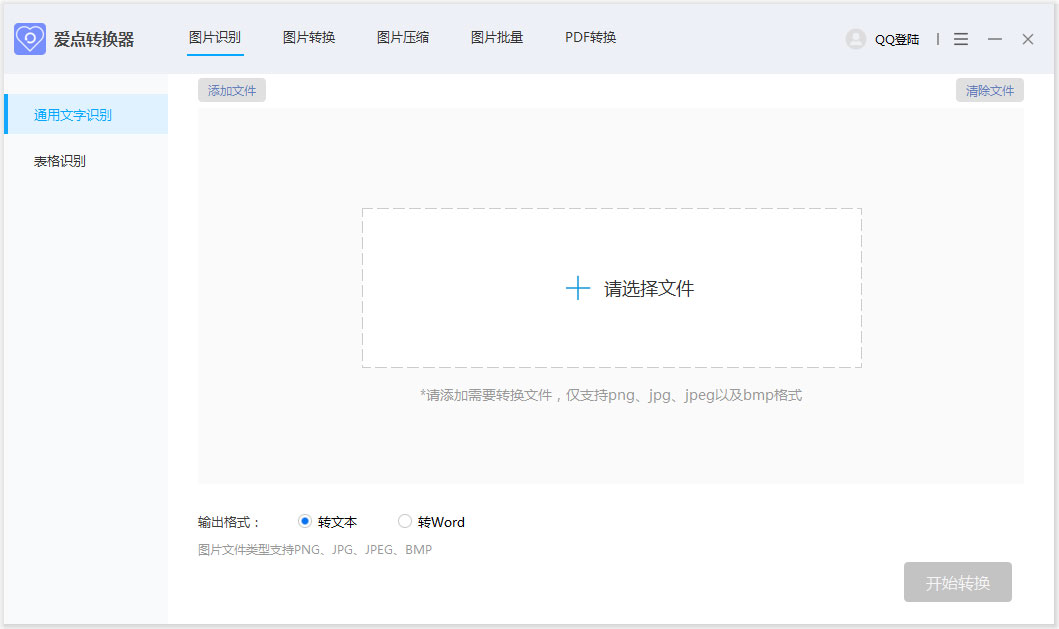Screen dimensions: 1059x629
Task: Click the dashed 请选择文件 upload area
Action: pos(613,288)
